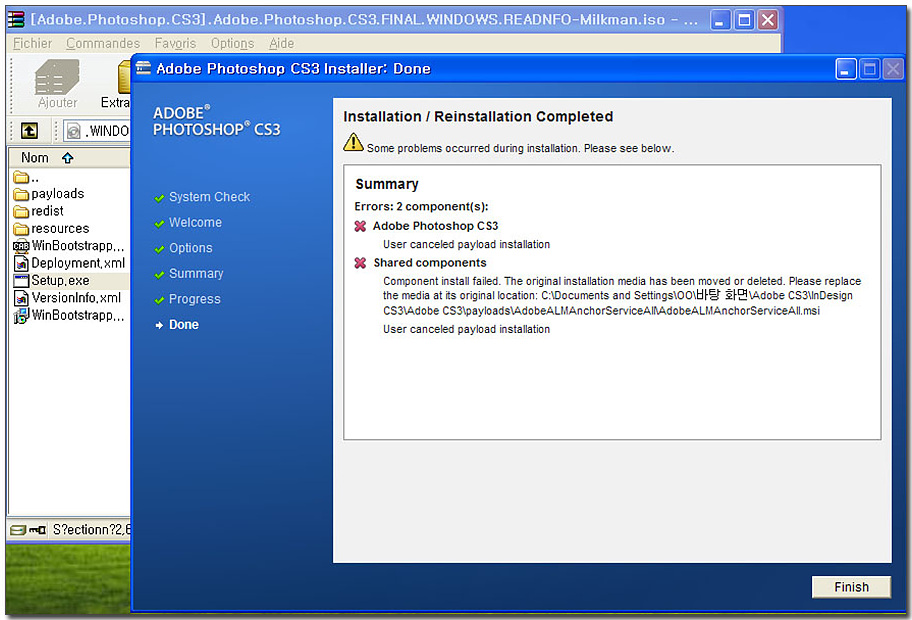The image size is (912, 620).
Task: Click the yellow warning triangle icon
Action: (353, 143)
